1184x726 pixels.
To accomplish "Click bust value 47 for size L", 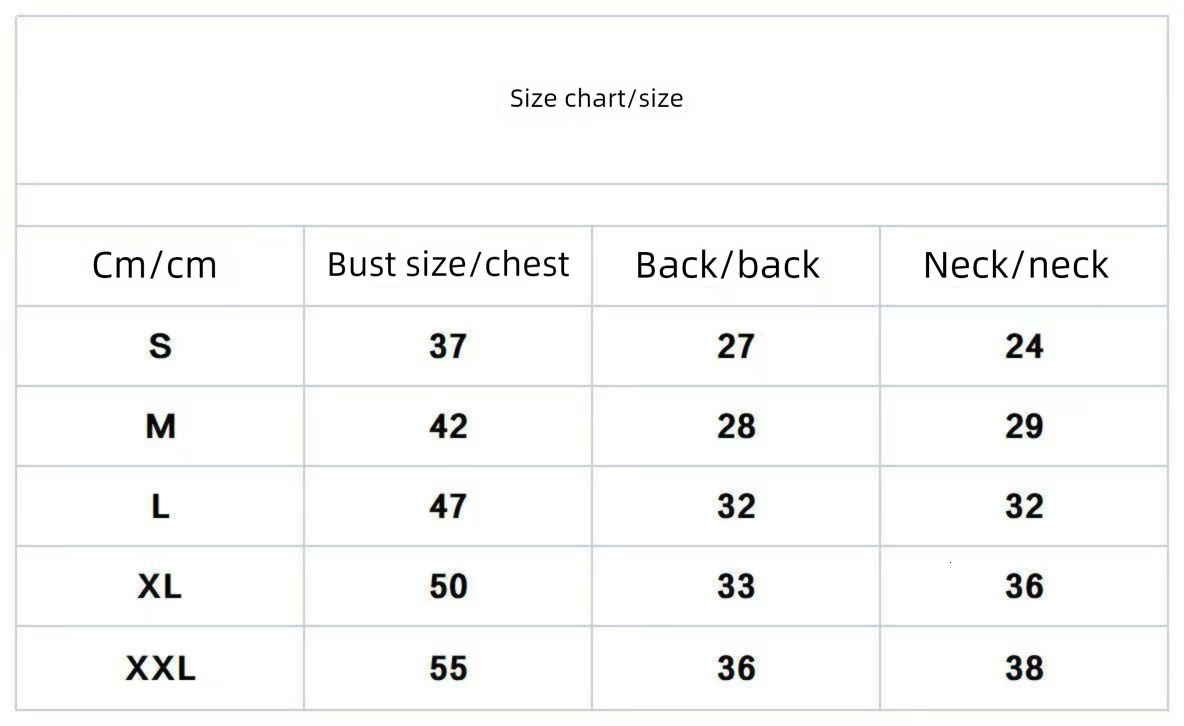I will coord(448,507).
